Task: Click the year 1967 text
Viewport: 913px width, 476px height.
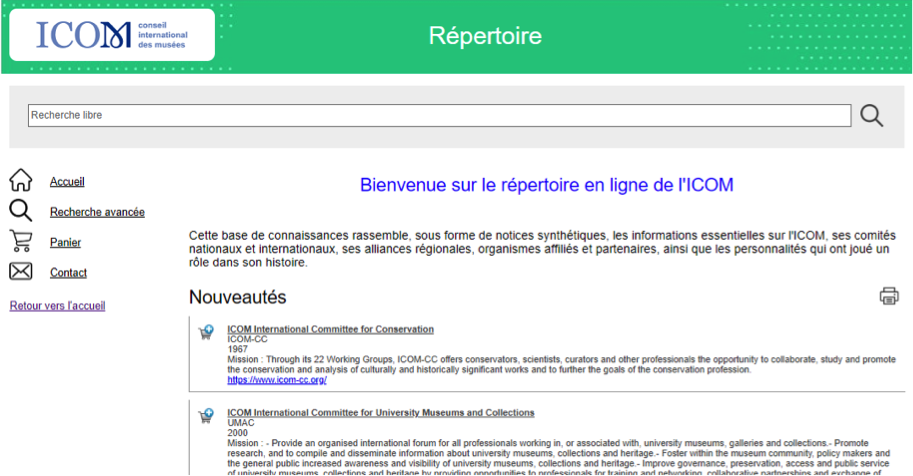Action: (238, 349)
